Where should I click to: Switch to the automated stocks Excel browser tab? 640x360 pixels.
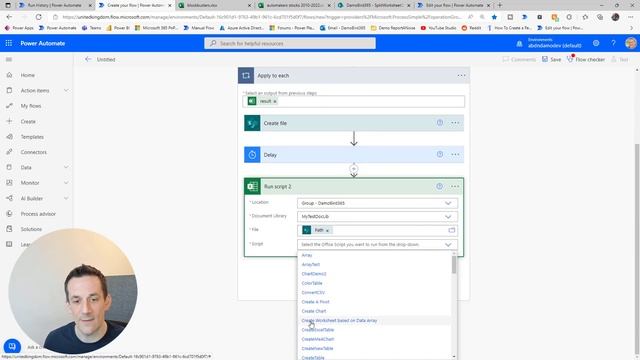[294, 5]
